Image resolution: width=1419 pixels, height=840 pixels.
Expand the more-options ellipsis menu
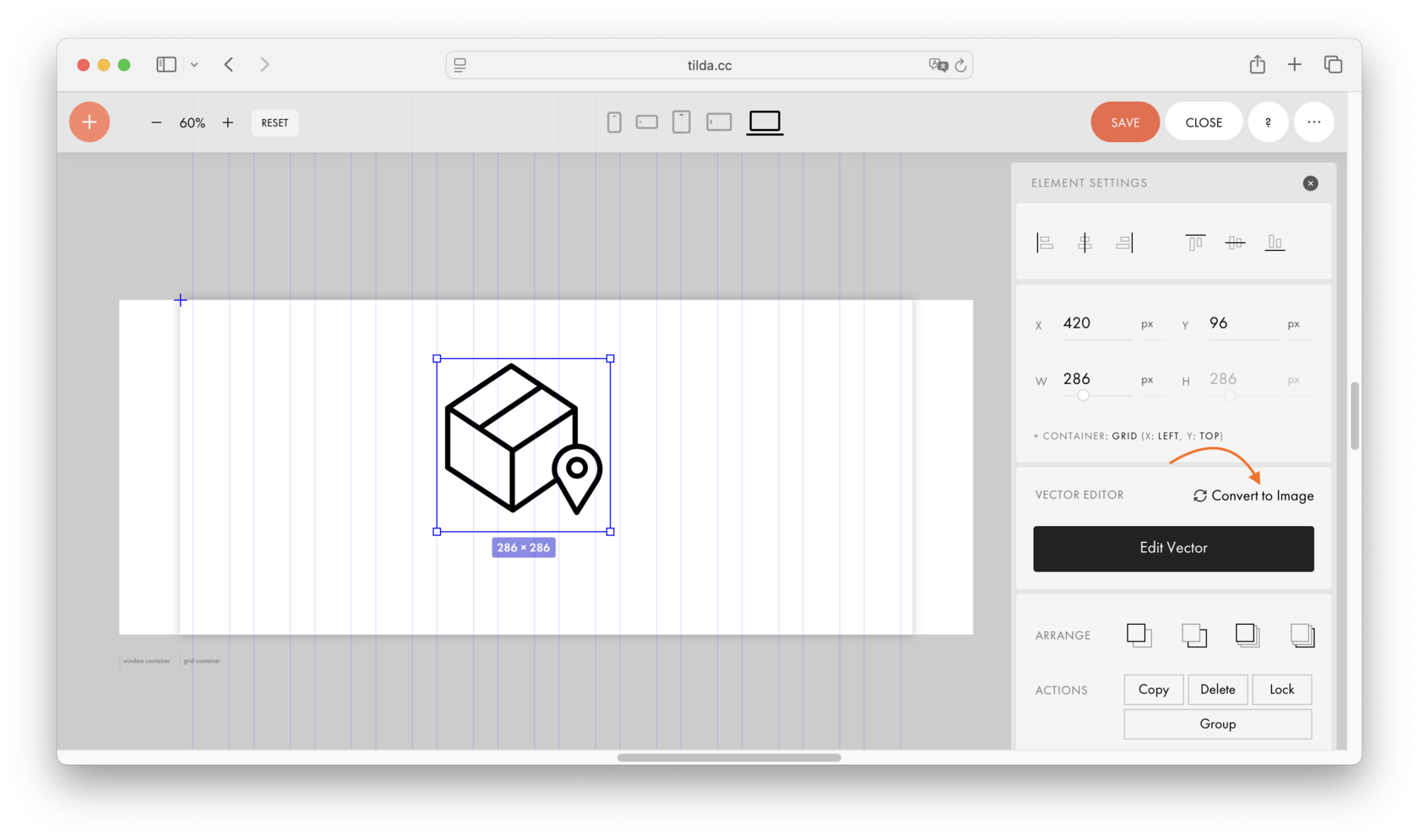point(1313,122)
